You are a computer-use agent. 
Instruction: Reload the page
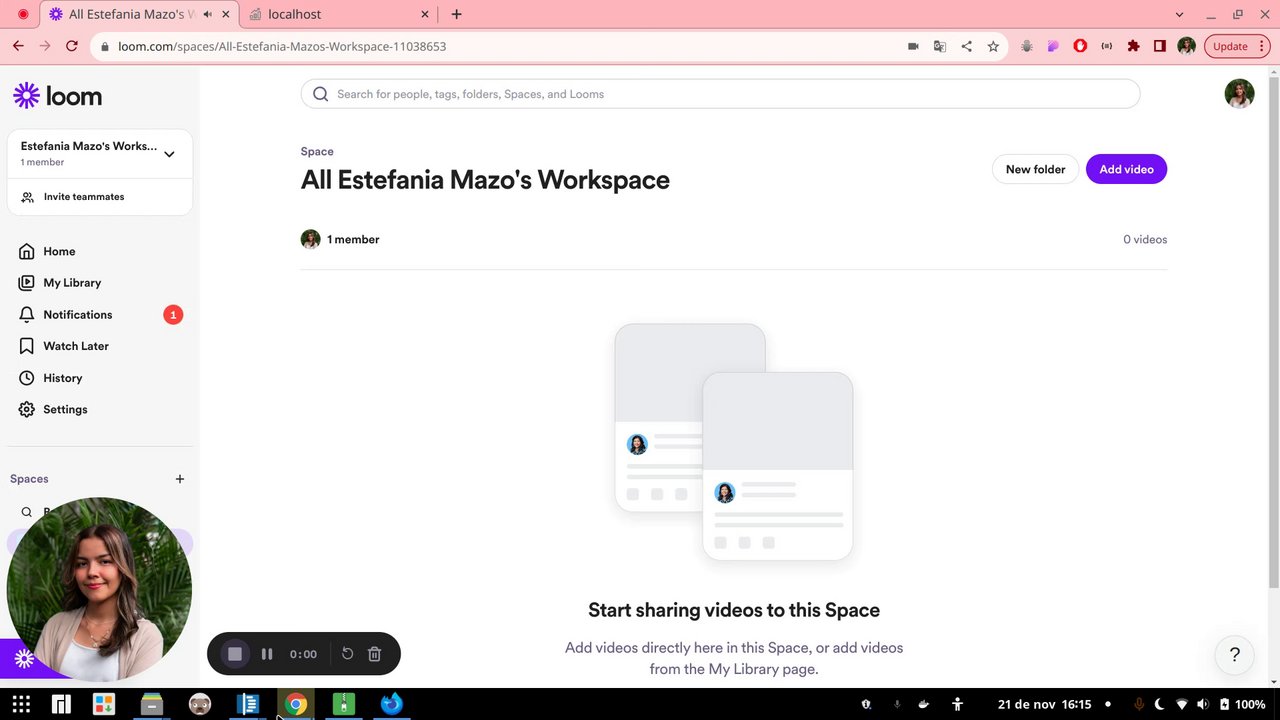tap(72, 46)
